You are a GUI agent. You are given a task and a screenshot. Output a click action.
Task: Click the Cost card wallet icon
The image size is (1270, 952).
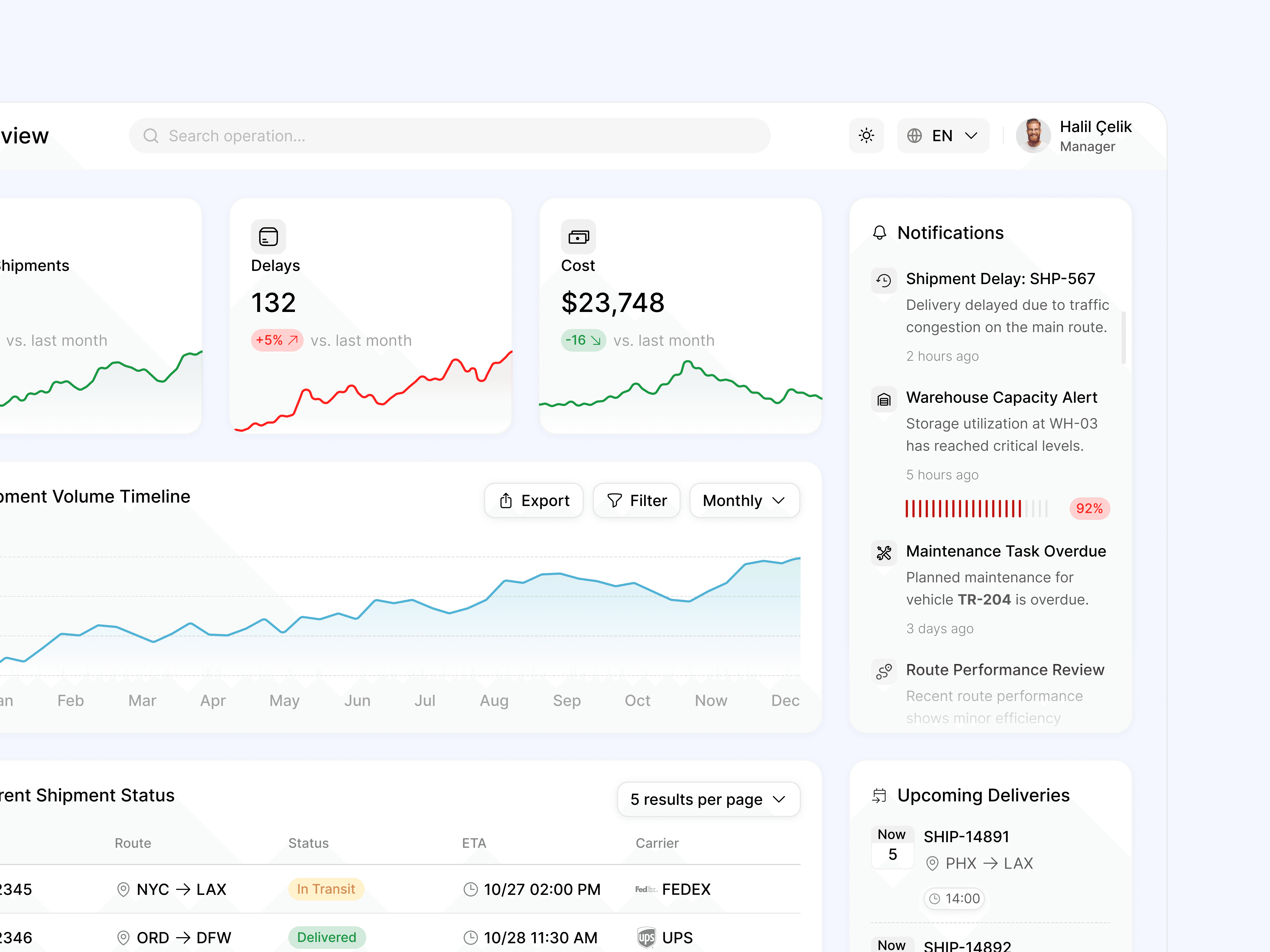click(578, 236)
